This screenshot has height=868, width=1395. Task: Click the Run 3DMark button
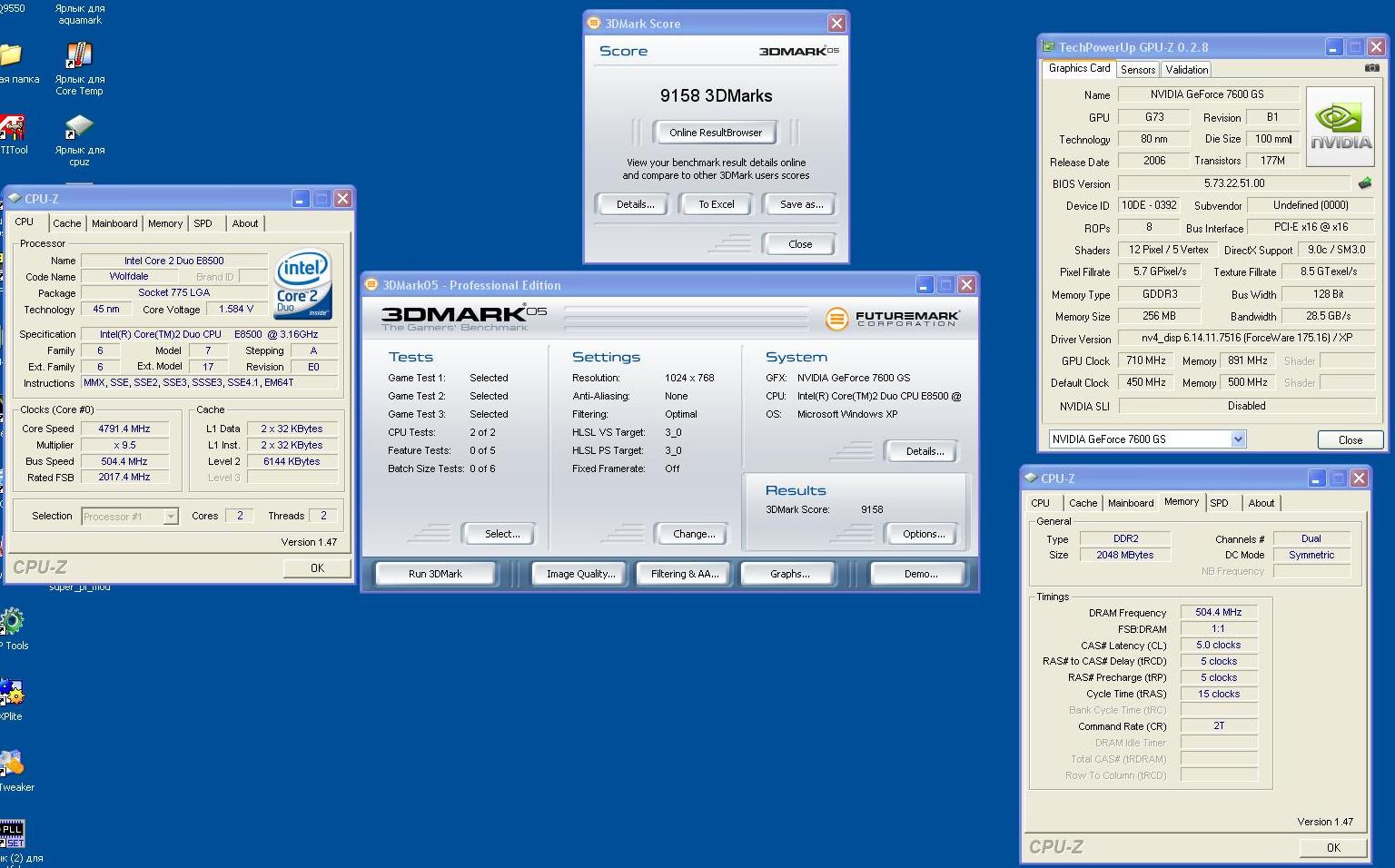[x=436, y=574]
